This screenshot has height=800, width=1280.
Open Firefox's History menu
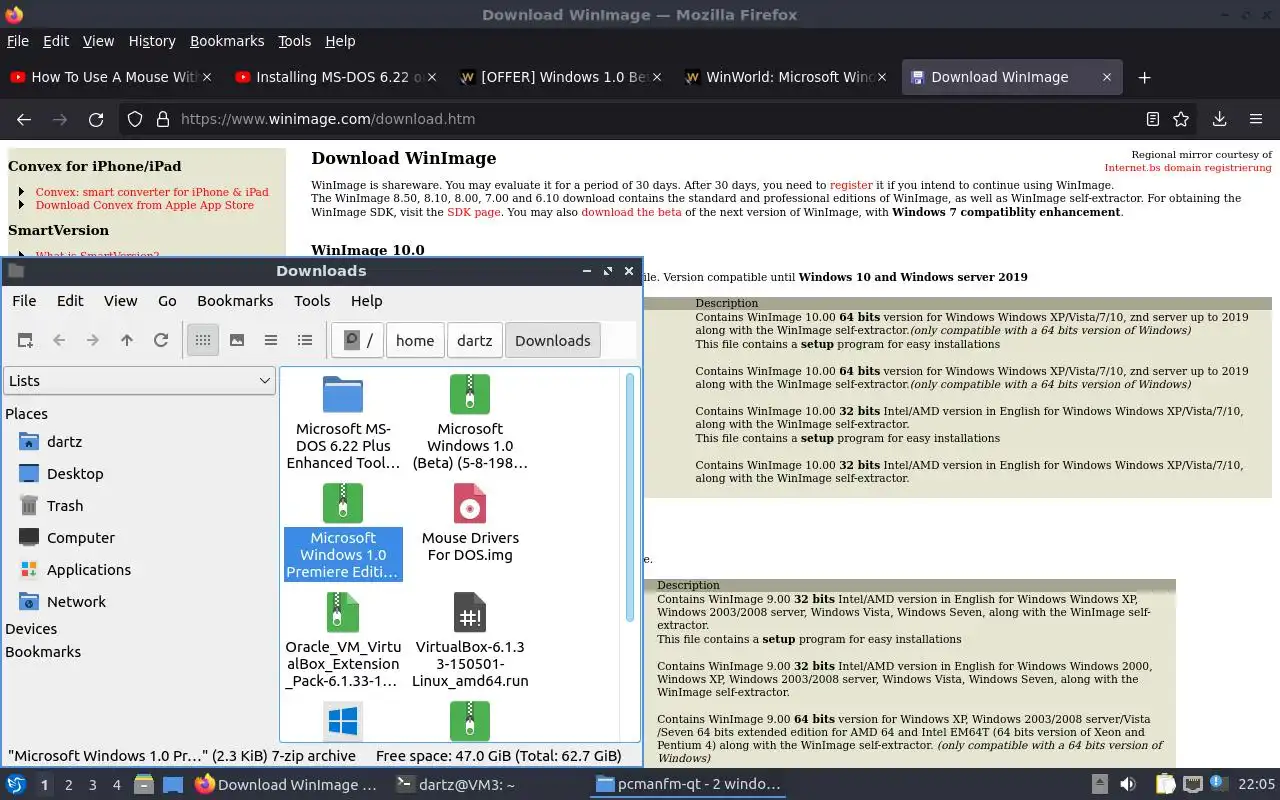pos(152,41)
